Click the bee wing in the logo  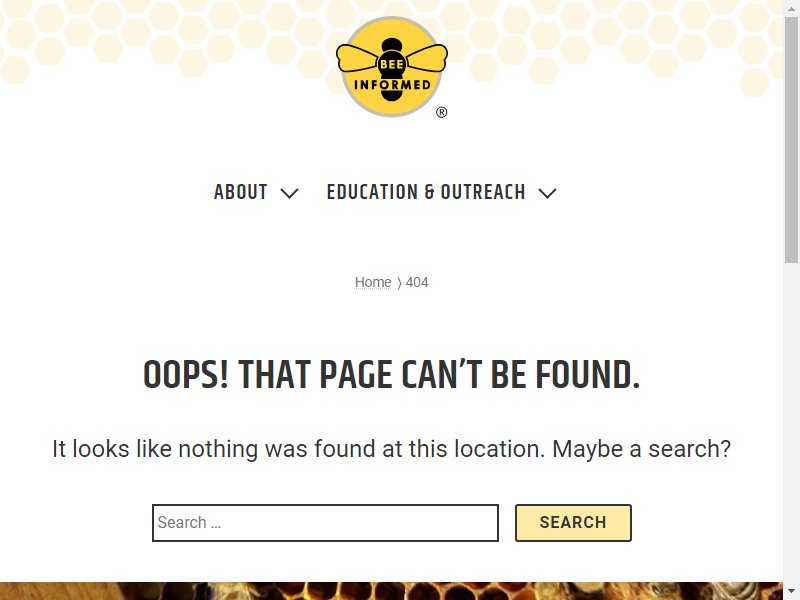(x=358, y=58)
